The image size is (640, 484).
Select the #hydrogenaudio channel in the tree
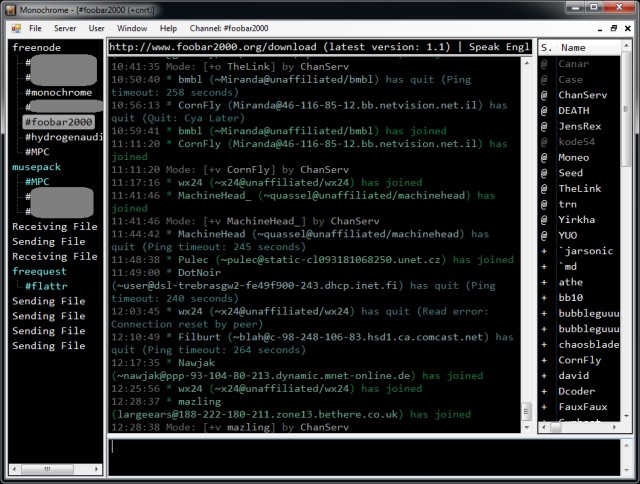66,137
